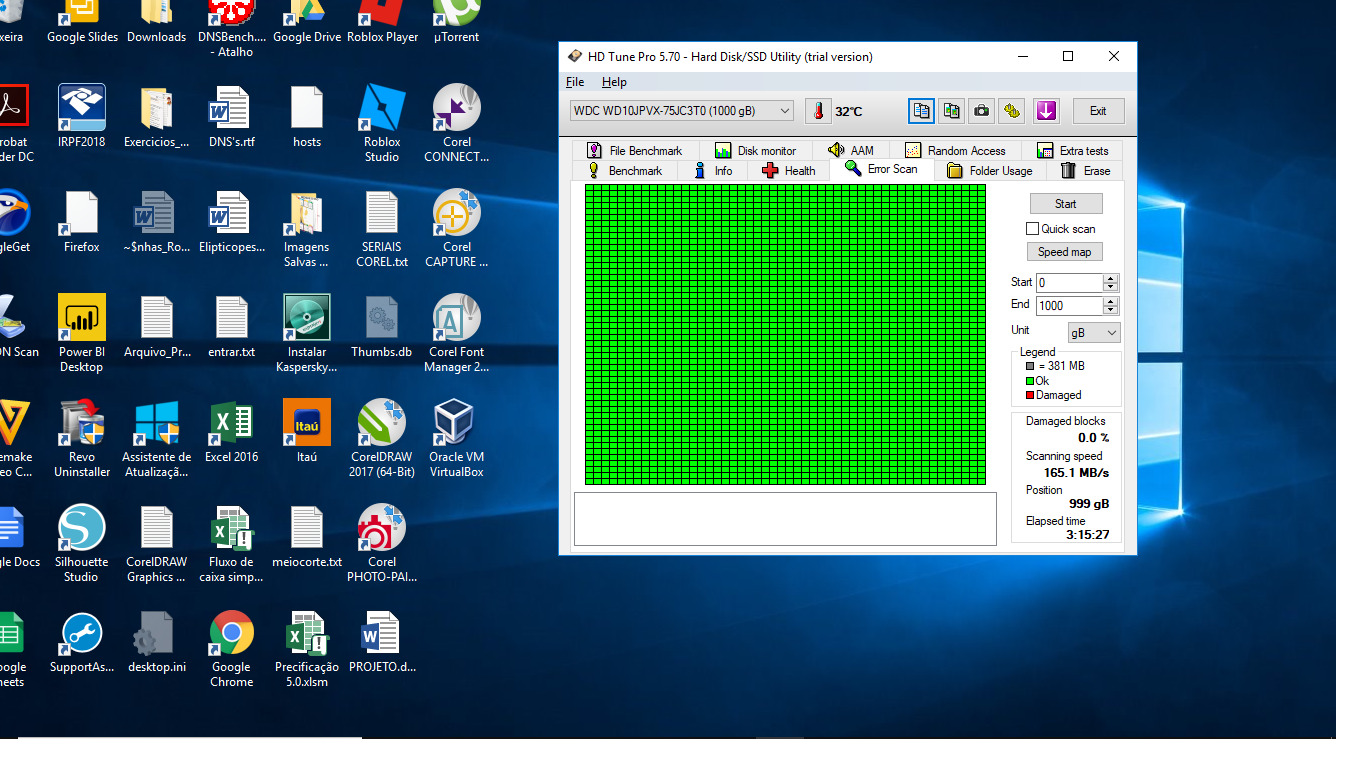Click the gray block size legend swatch
The image size is (1366, 768).
click(x=1030, y=366)
